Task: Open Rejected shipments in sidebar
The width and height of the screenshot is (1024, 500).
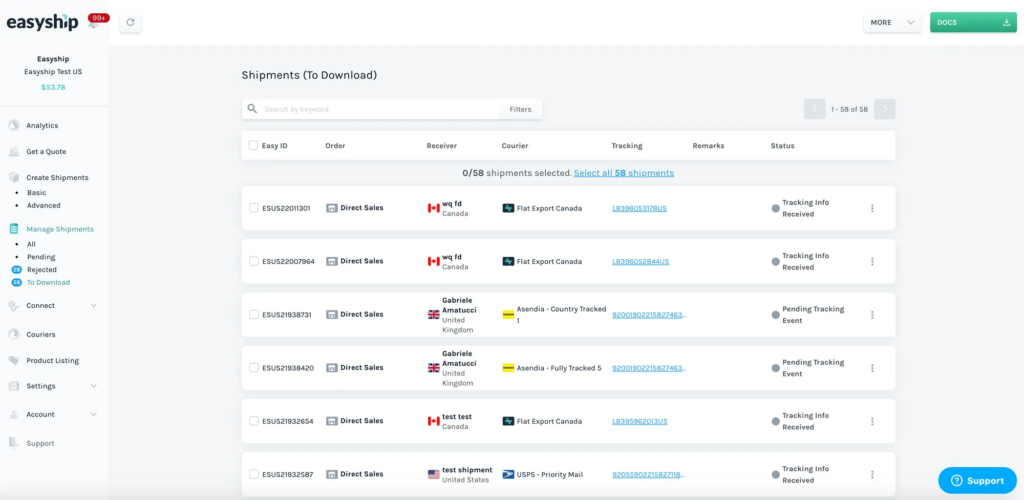Action: click(42, 270)
